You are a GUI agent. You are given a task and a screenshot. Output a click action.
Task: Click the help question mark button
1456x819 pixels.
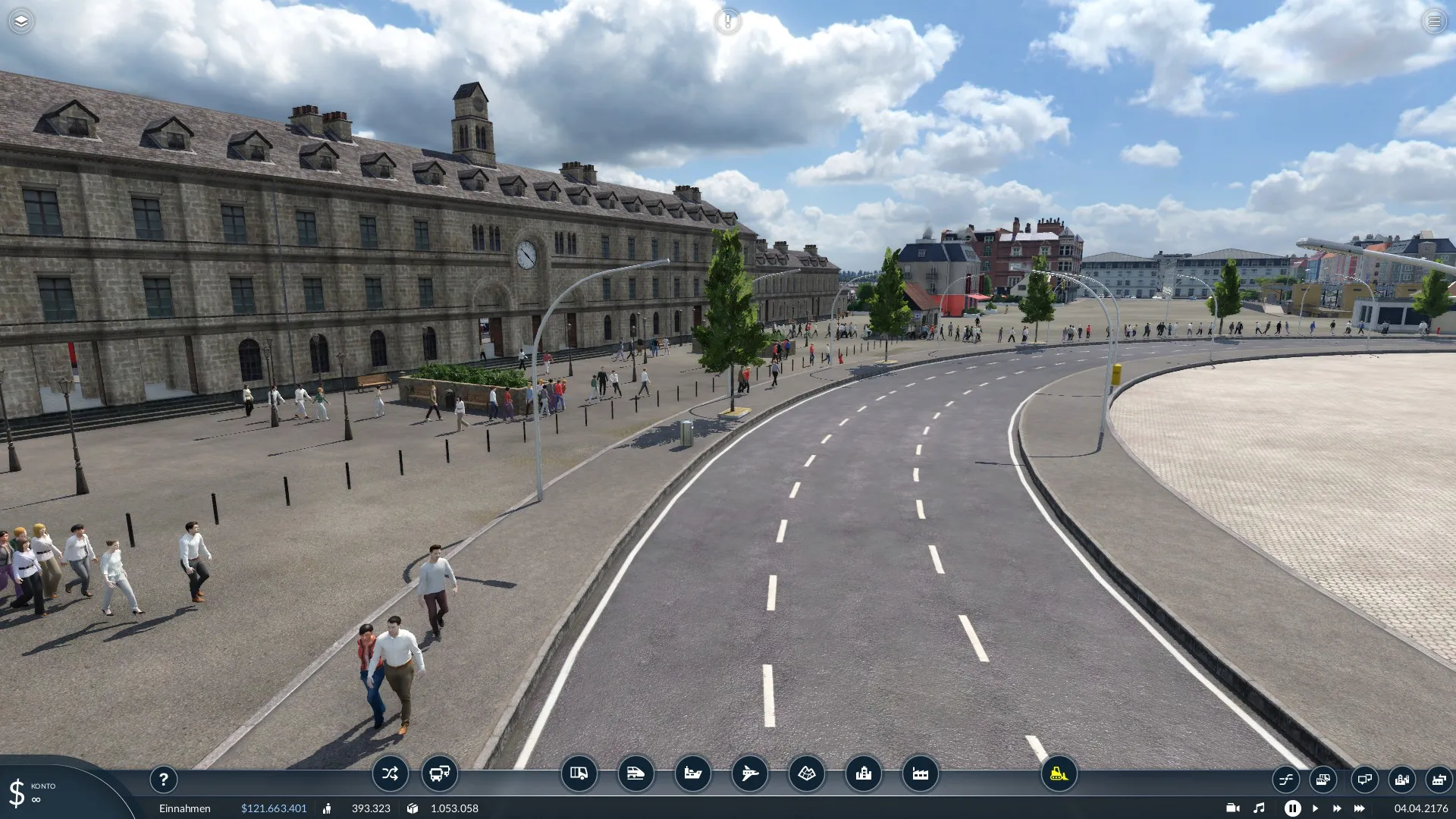click(x=163, y=779)
